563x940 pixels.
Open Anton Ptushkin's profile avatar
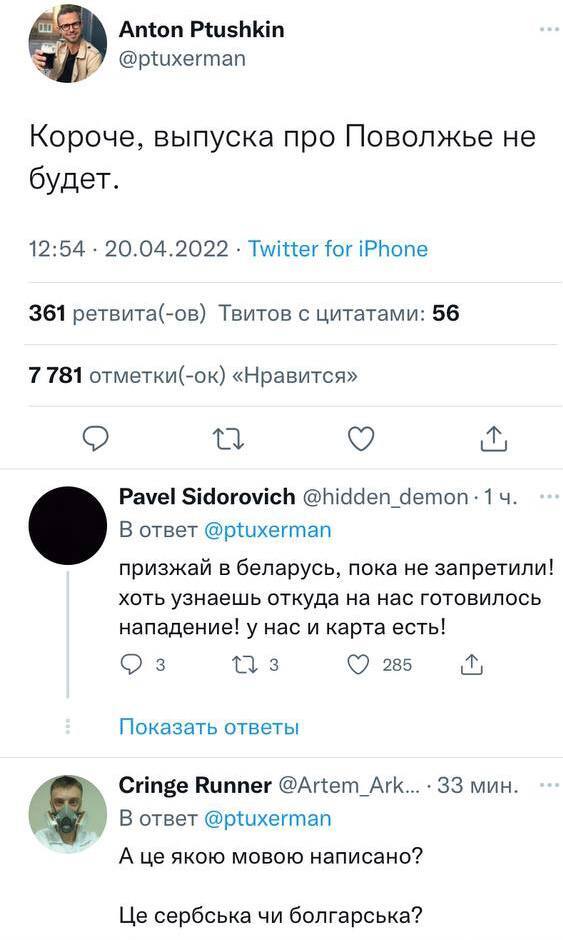pos(68,43)
